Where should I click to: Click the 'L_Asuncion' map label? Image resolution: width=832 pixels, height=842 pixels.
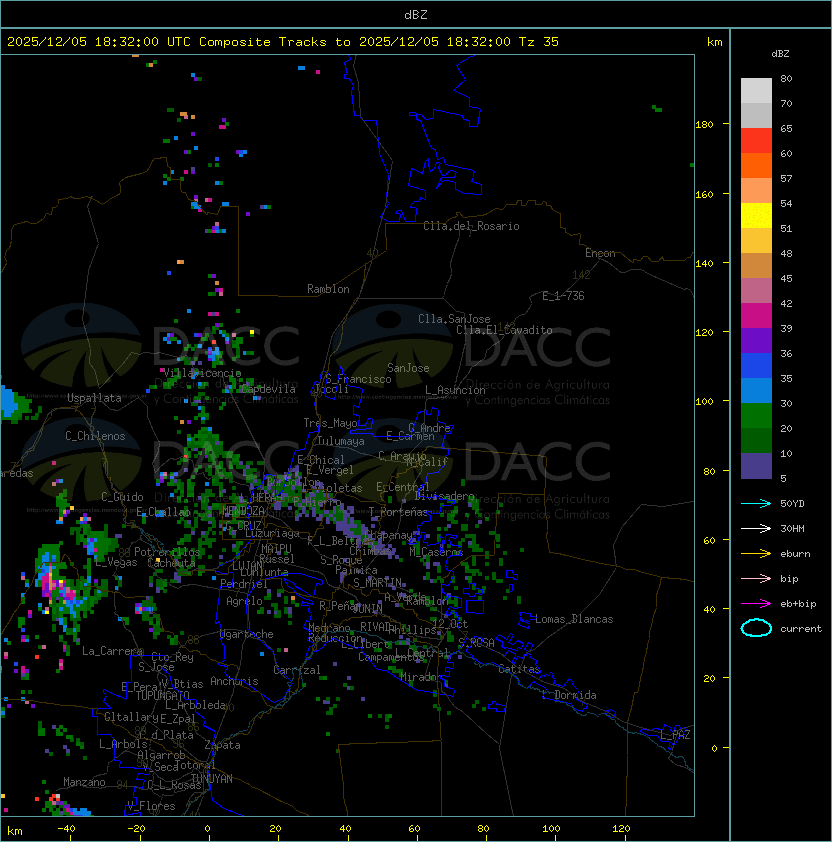455,390
